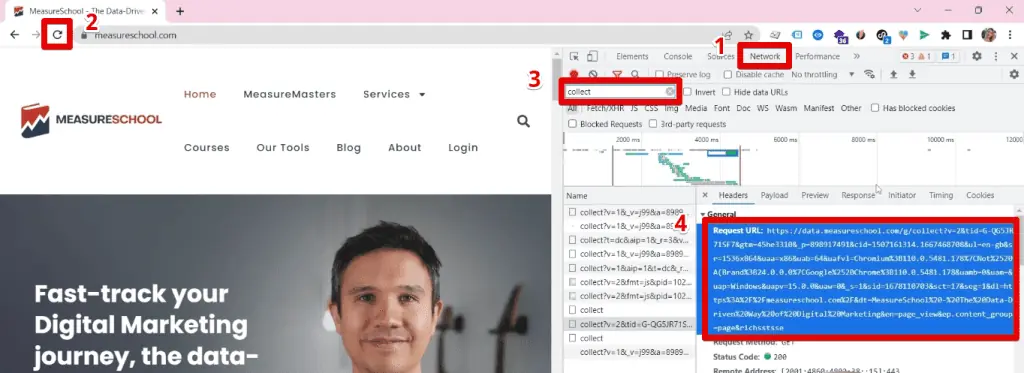Open the network search magnifier icon
The width and height of the screenshot is (1024, 373).
pyautogui.click(x=635, y=74)
